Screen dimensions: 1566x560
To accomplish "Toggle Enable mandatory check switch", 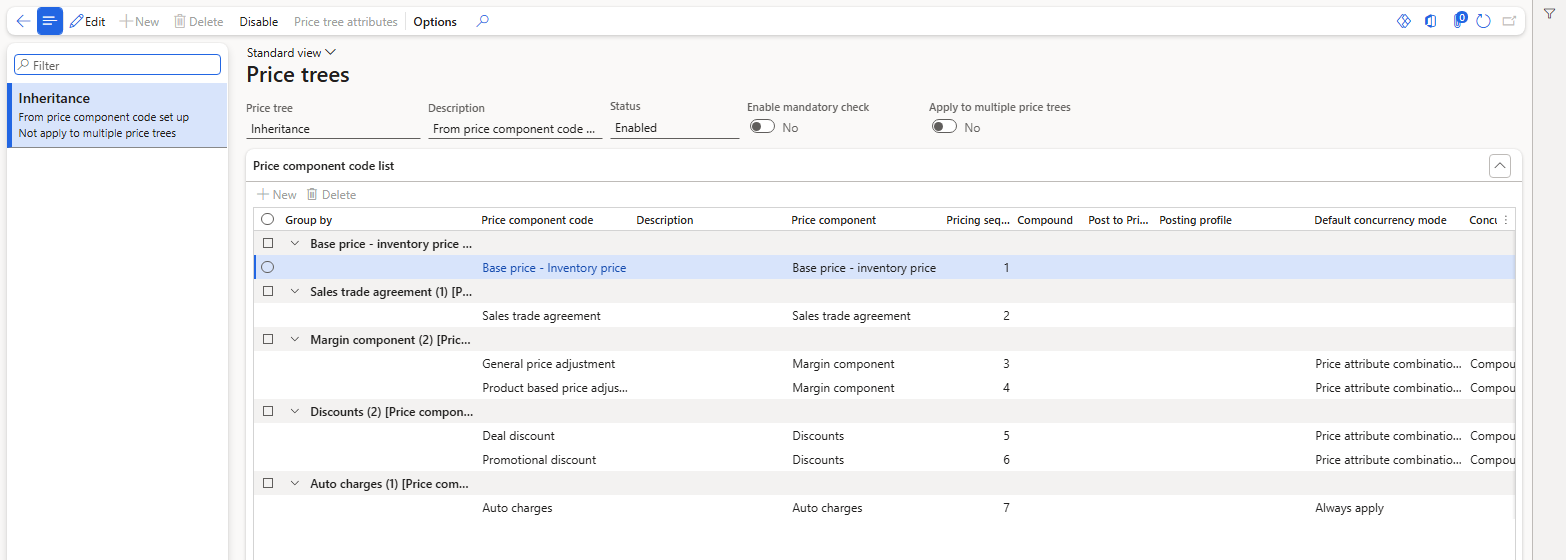I will coord(763,127).
